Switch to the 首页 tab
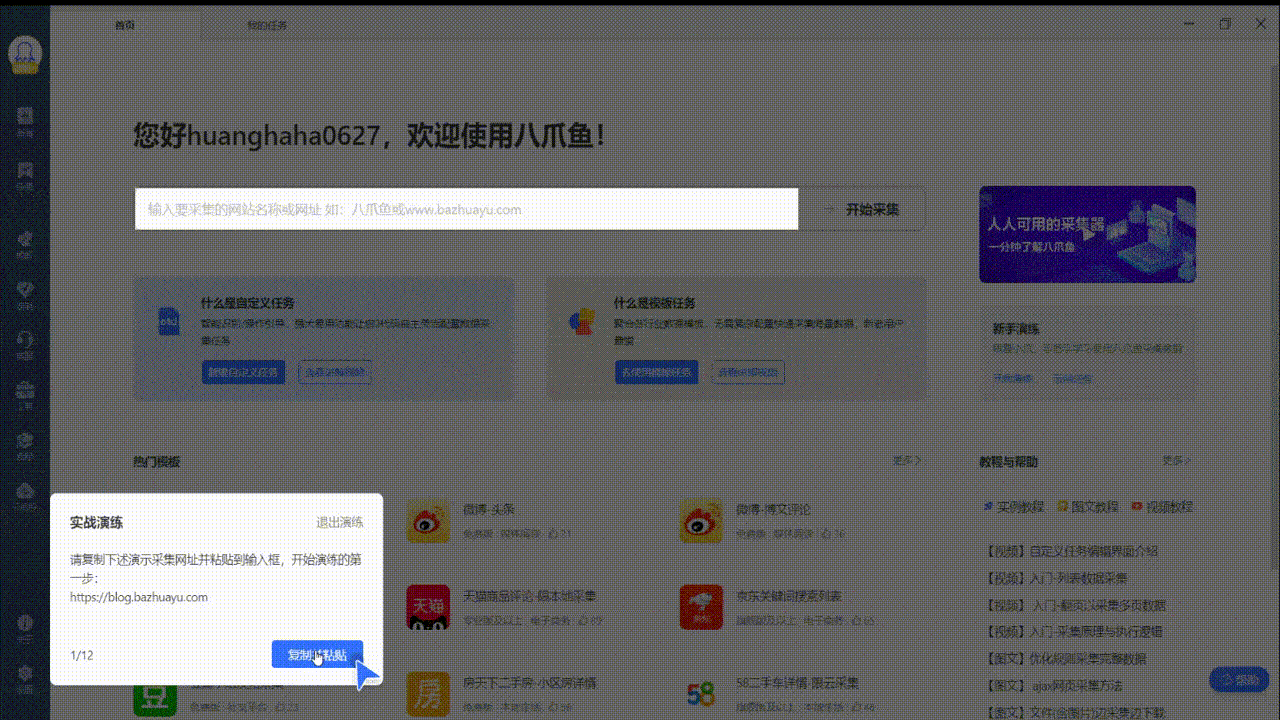Screen dimensions: 1280x720 [125, 25]
